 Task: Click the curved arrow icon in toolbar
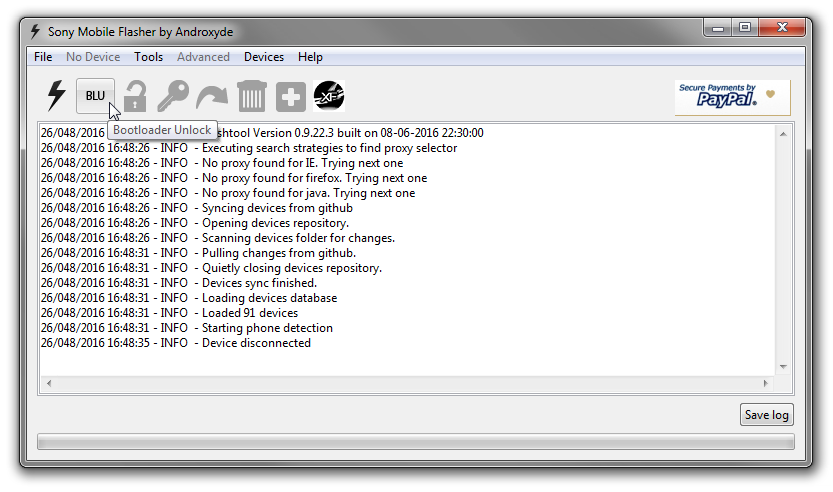point(211,97)
